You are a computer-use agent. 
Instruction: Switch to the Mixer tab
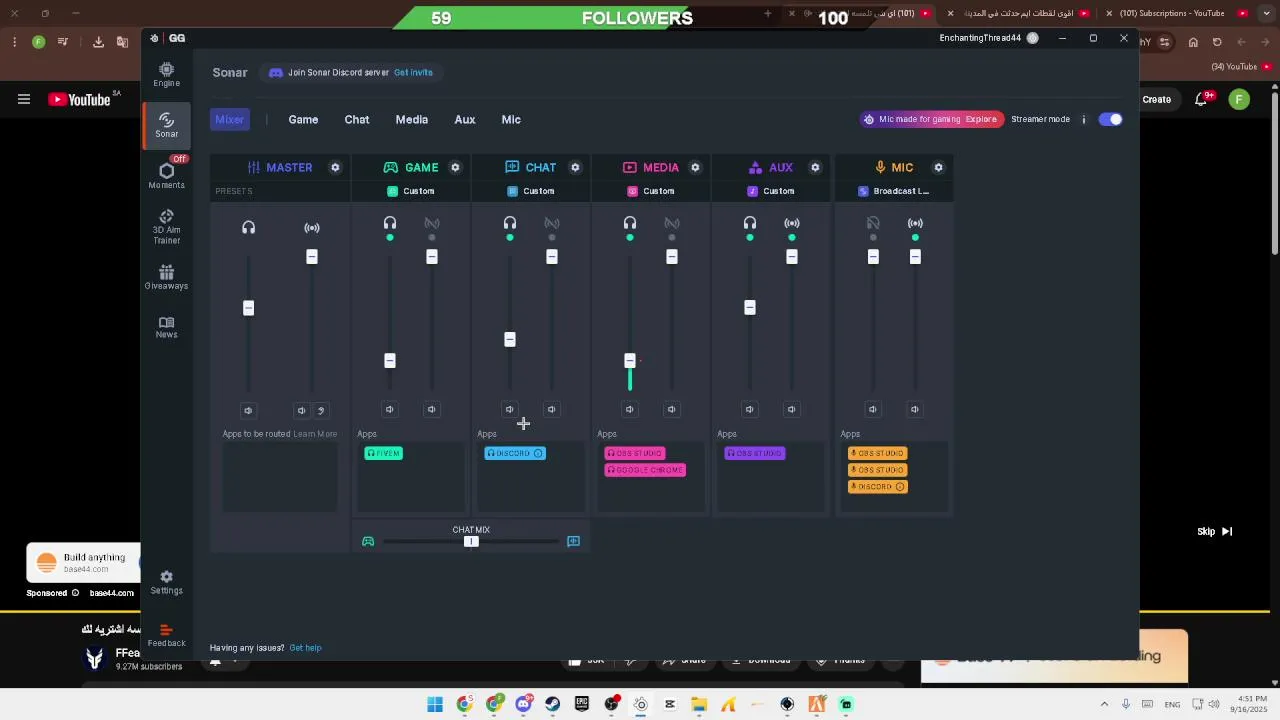[x=229, y=120]
